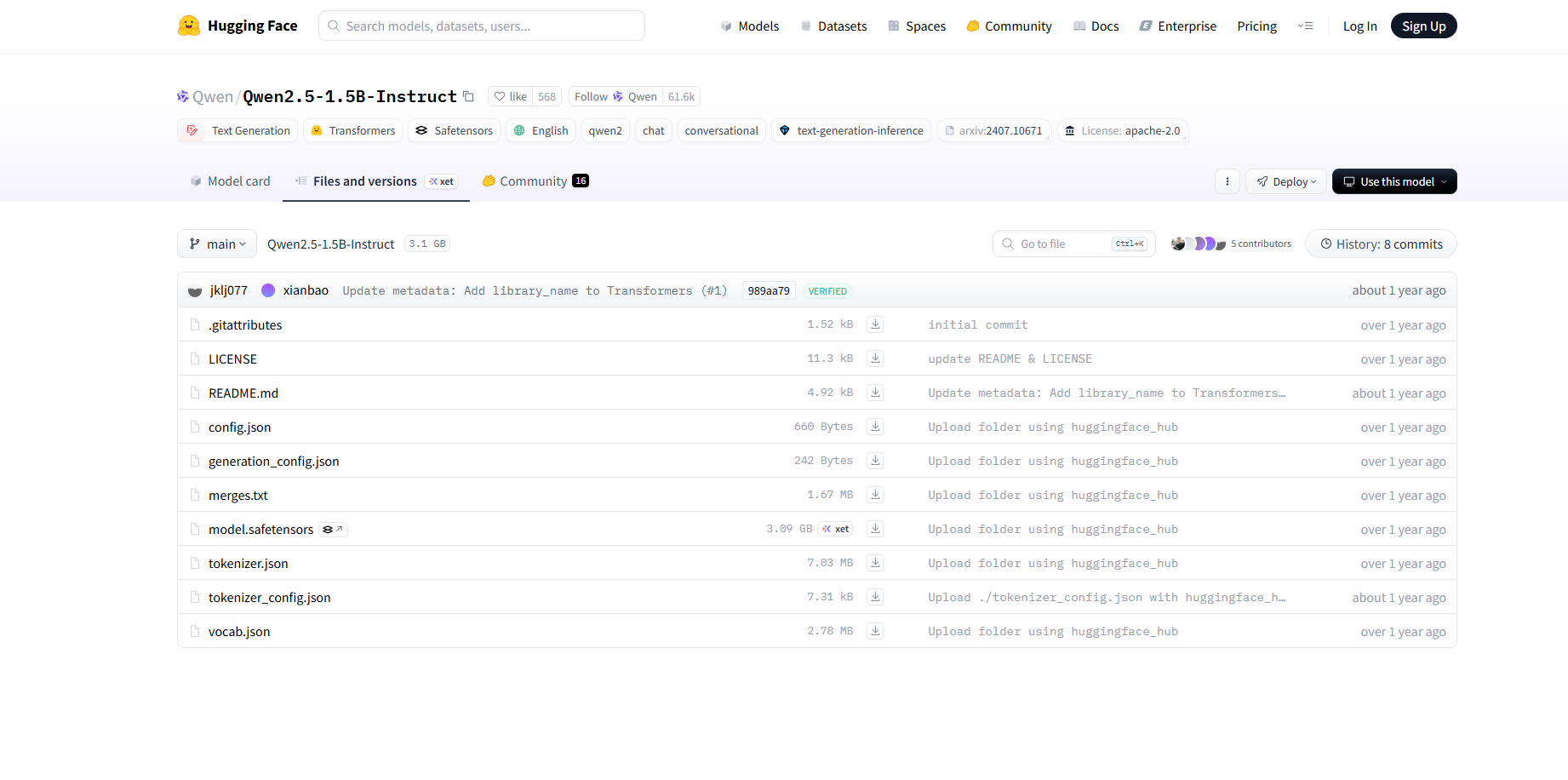Open the License: apache-2.0 tag
Image resolution: width=1568 pixels, height=780 pixels.
coord(1123,130)
